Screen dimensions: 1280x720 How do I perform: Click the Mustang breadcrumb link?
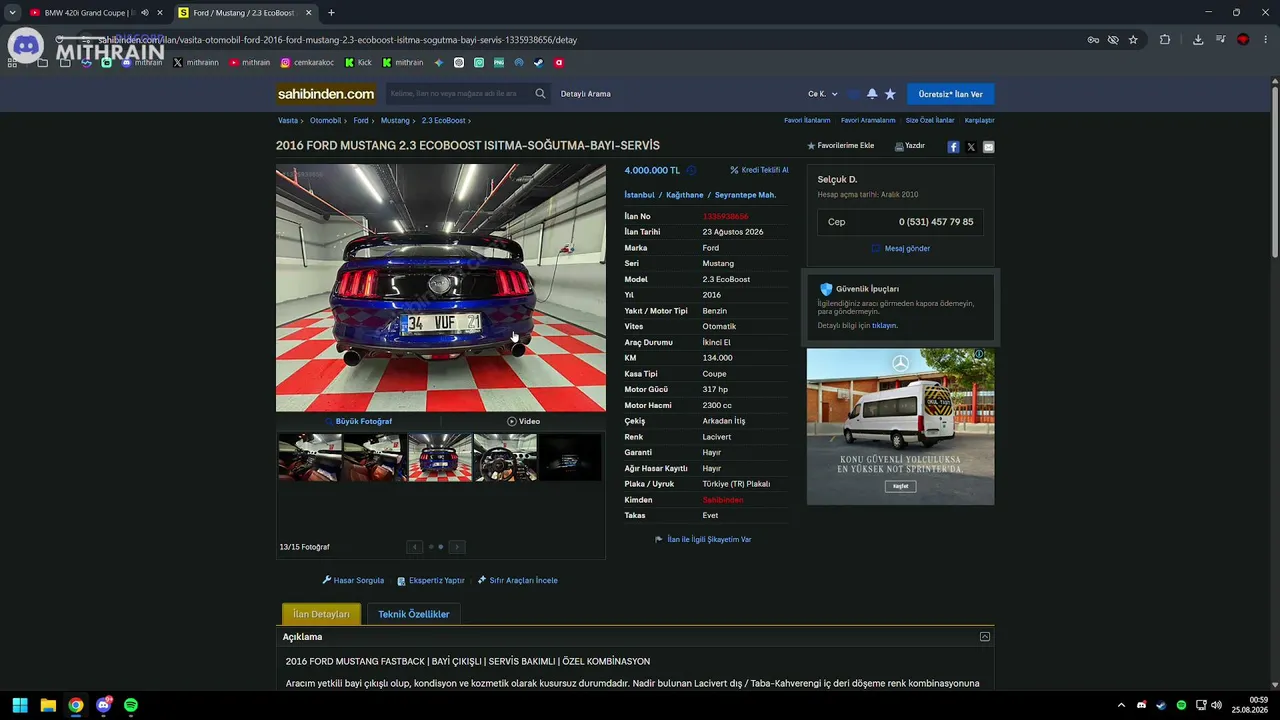[x=395, y=120]
